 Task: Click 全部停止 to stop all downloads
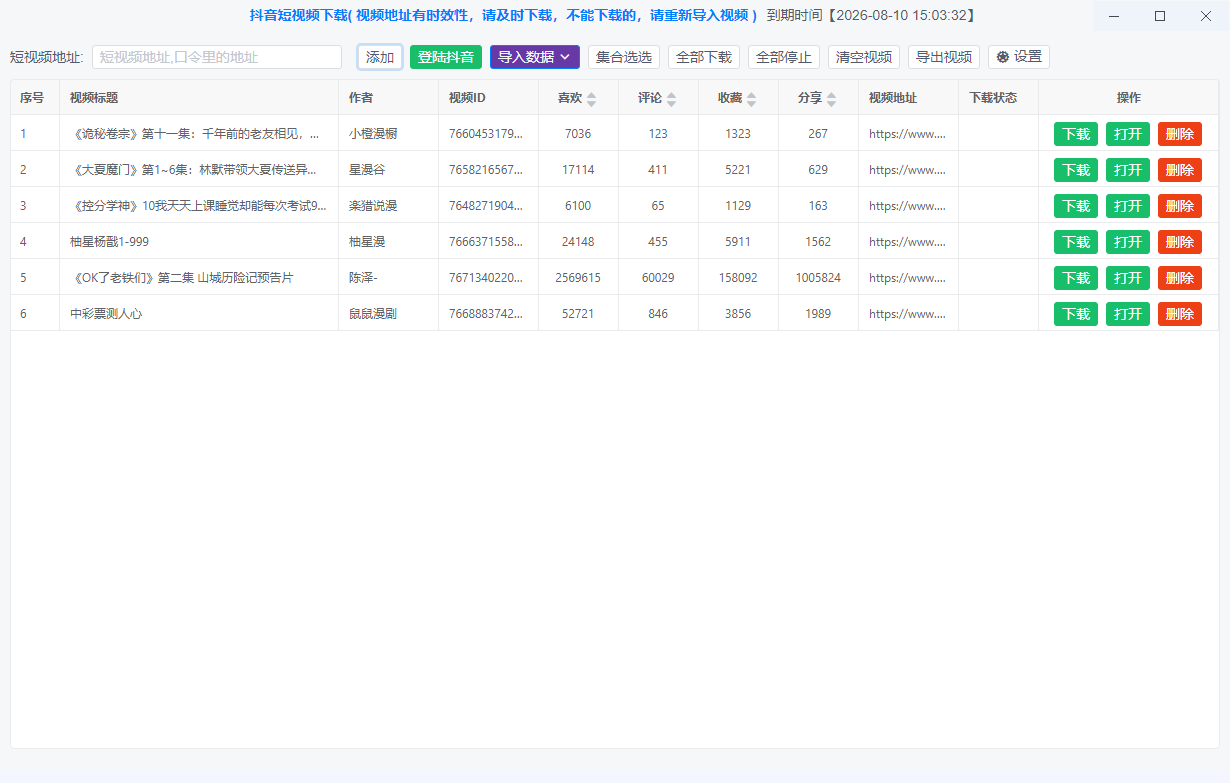pyautogui.click(x=784, y=57)
